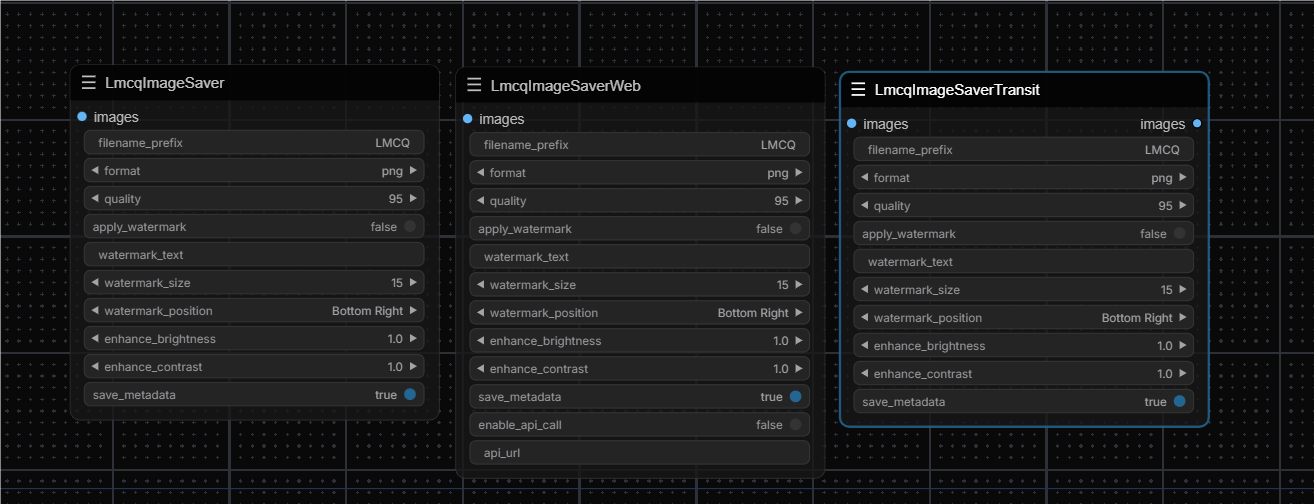Open watermark_position dropdown in LmcqImageSaver
This screenshot has height=504, width=1314.
click(254, 311)
